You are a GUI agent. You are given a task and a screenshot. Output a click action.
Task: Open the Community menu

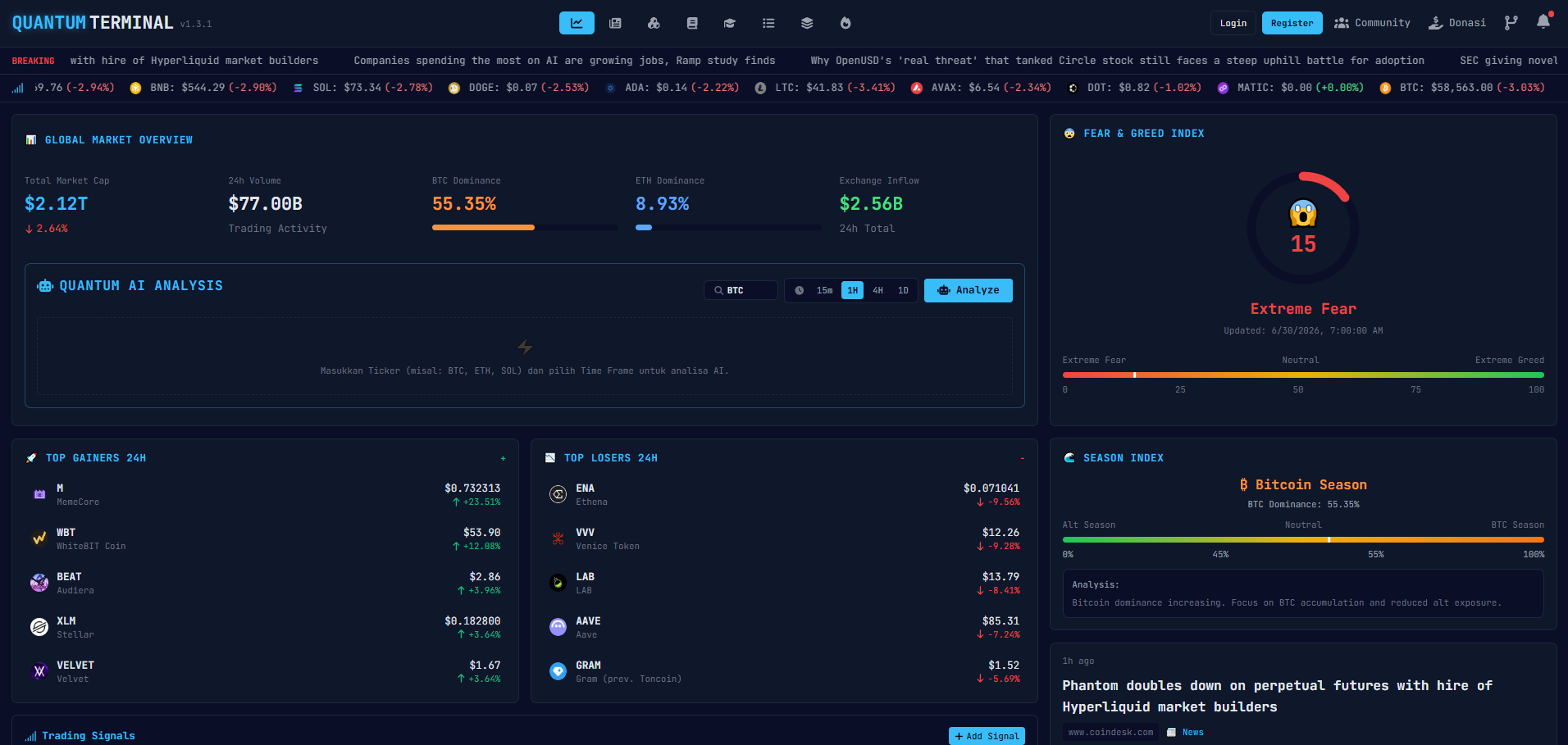pos(1372,23)
